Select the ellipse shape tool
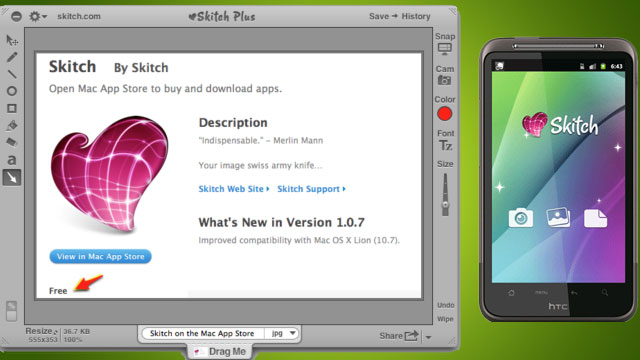The width and height of the screenshot is (640, 360). click(12, 91)
